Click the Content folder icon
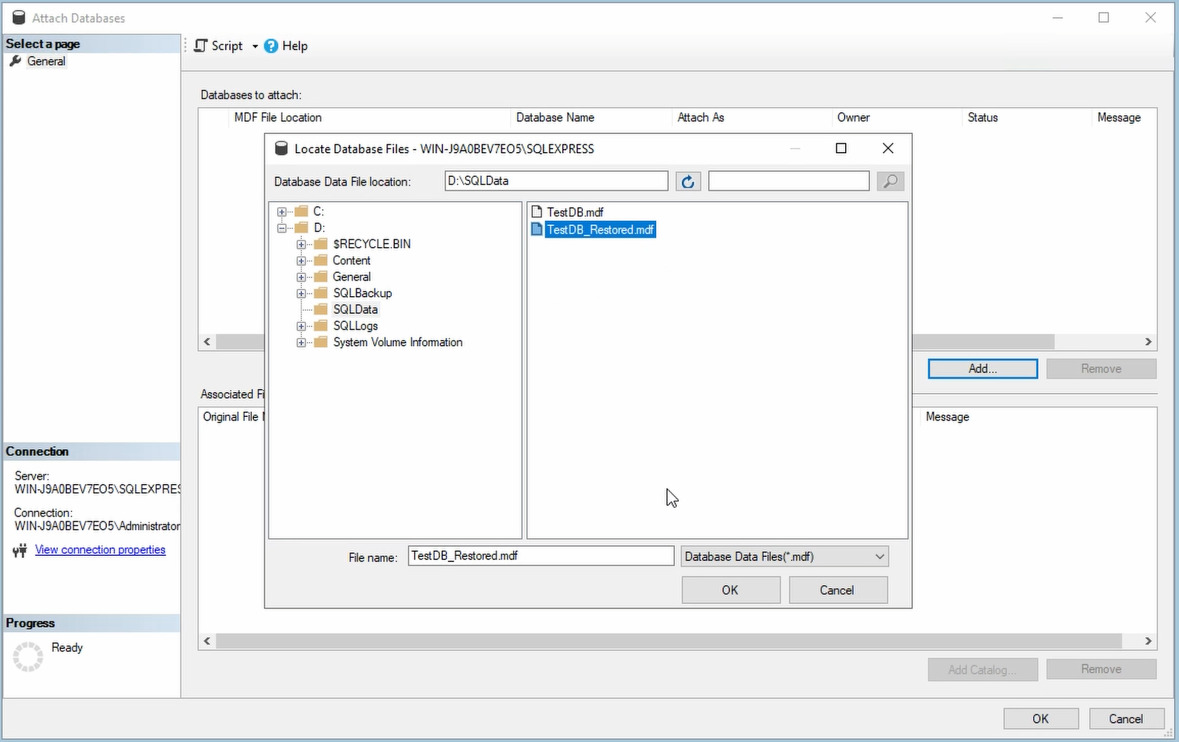1179x742 pixels. click(321, 260)
